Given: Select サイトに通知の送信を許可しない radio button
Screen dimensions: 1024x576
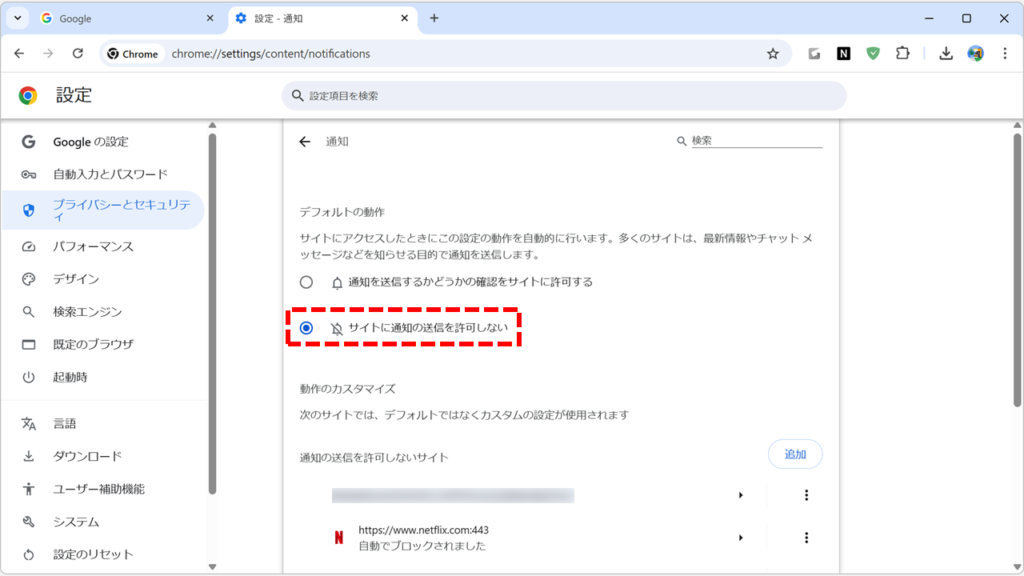Looking at the screenshot, I should pos(306,328).
